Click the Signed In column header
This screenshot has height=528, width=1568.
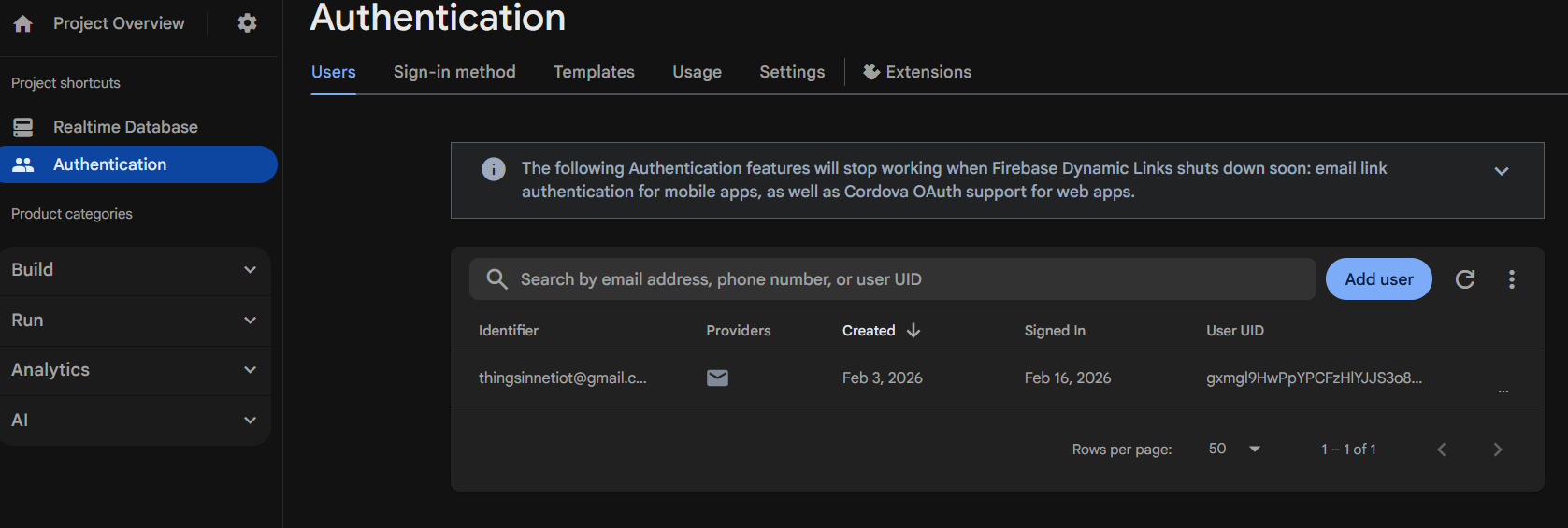tap(1055, 331)
